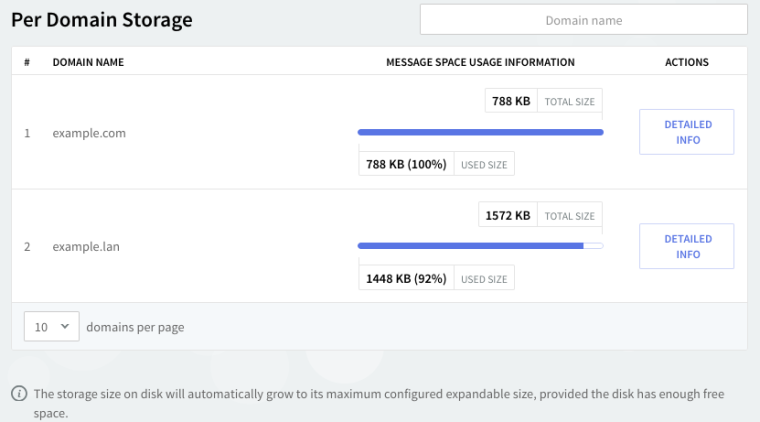Screen dimensions: 760x422
Task: Click the 1448 KB (92%) Used Size label
Action: tap(436, 278)
